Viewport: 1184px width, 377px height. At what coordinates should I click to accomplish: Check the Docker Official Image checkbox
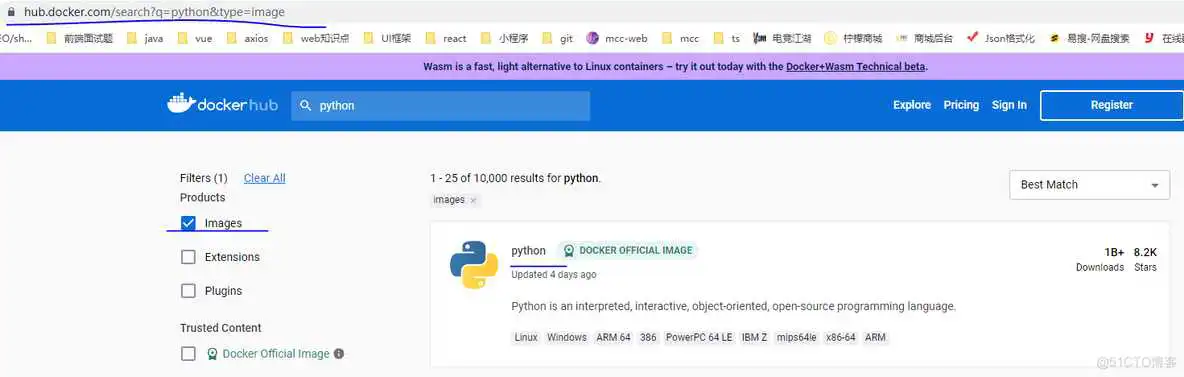(188, 354)
